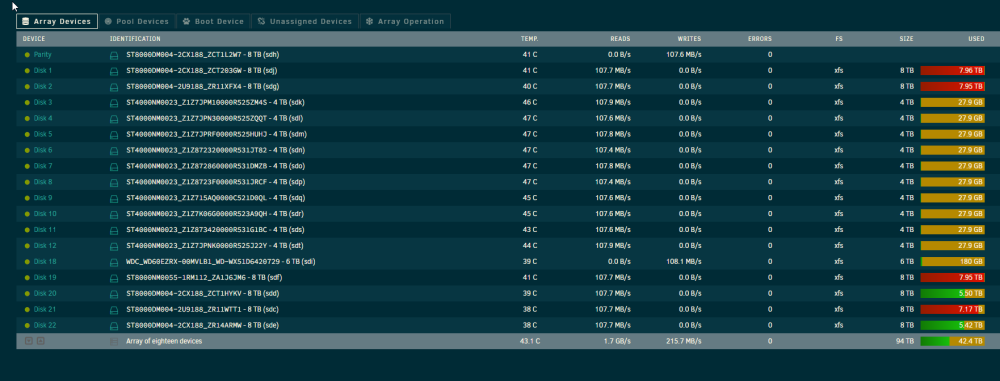Click the Disk 5 status indicator dot
Screen dimensions: 1000x381
tap(27, 135)
